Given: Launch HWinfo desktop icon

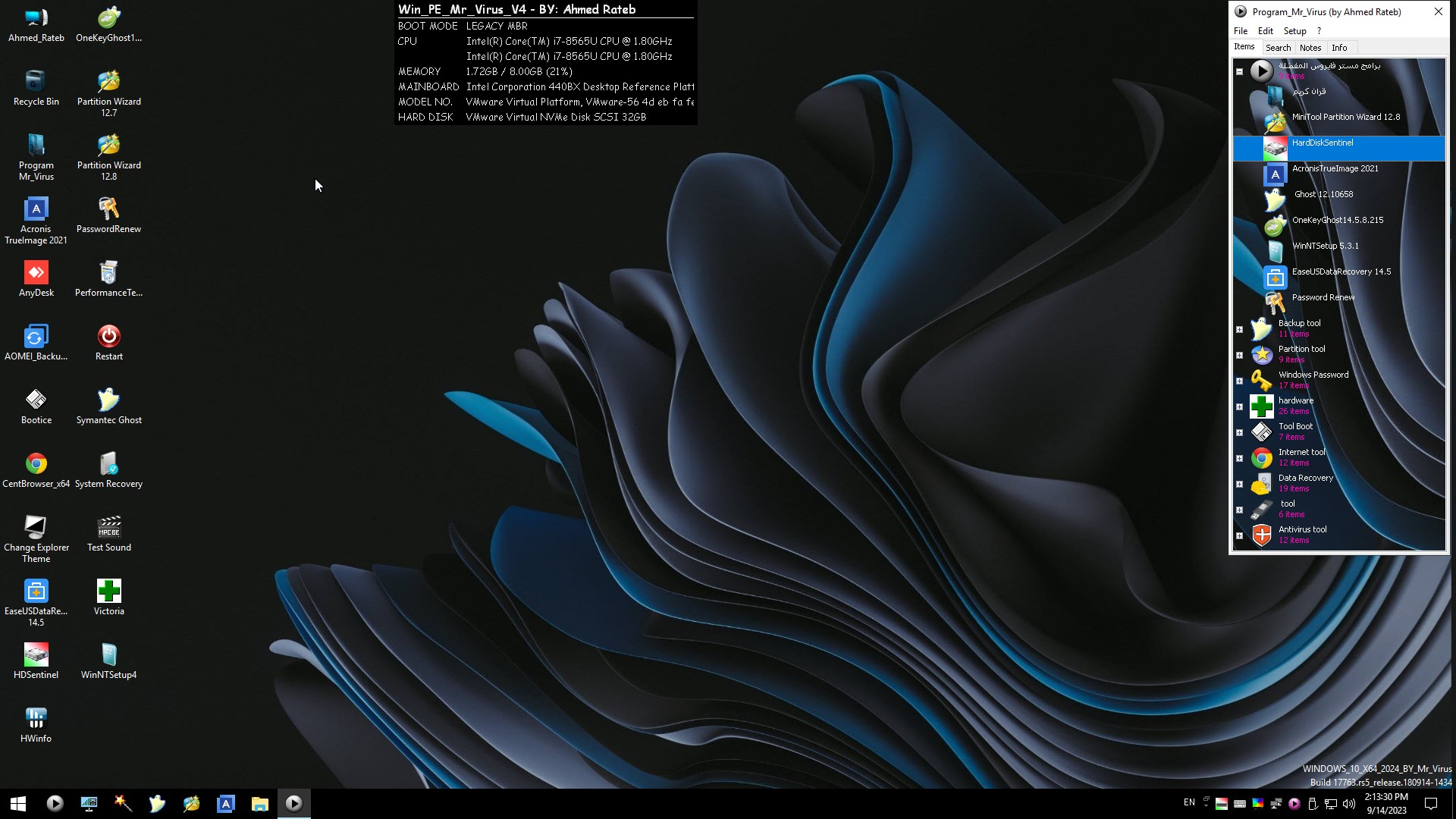Looking at the screenshot, I should (36, 726).
